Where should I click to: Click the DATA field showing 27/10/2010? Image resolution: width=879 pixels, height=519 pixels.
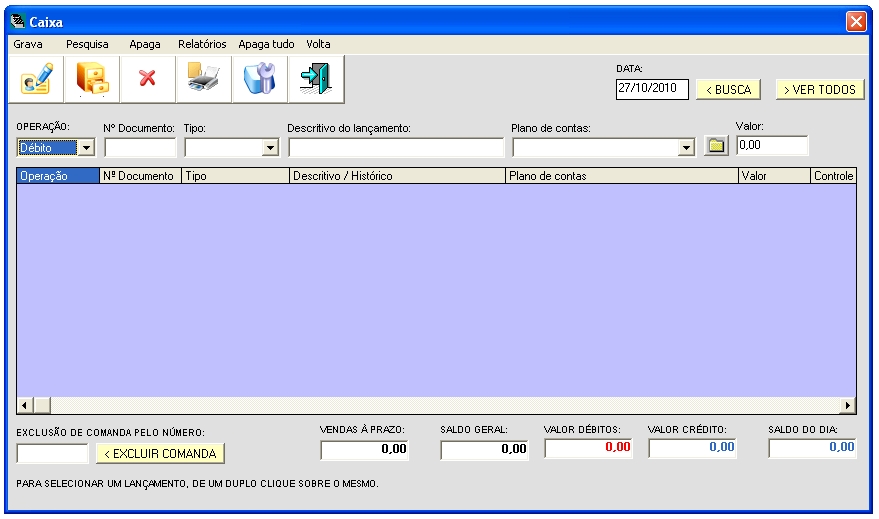[x=652, y=88]
